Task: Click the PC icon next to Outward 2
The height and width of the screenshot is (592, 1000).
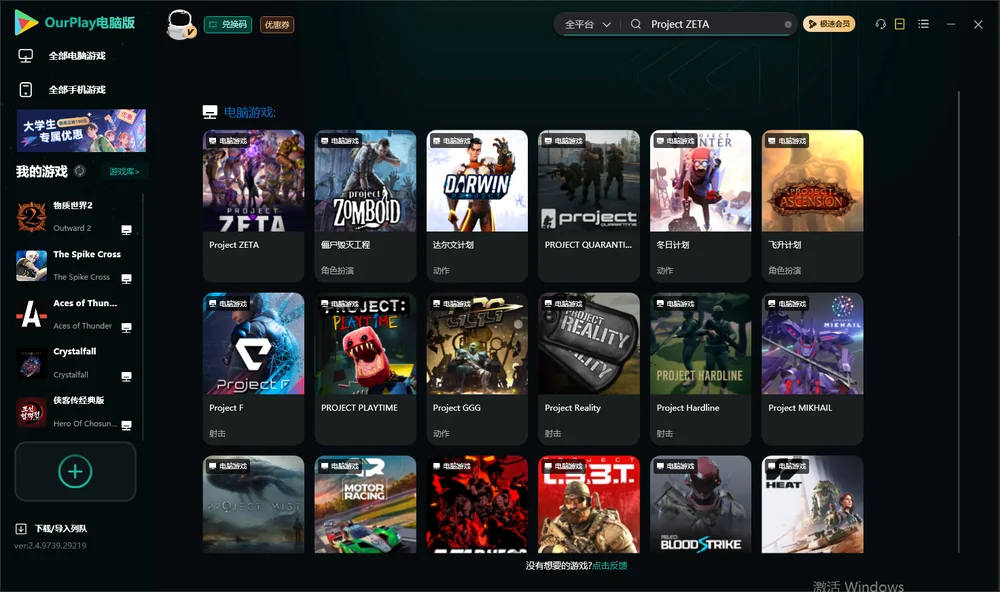Action: (126, 230)
